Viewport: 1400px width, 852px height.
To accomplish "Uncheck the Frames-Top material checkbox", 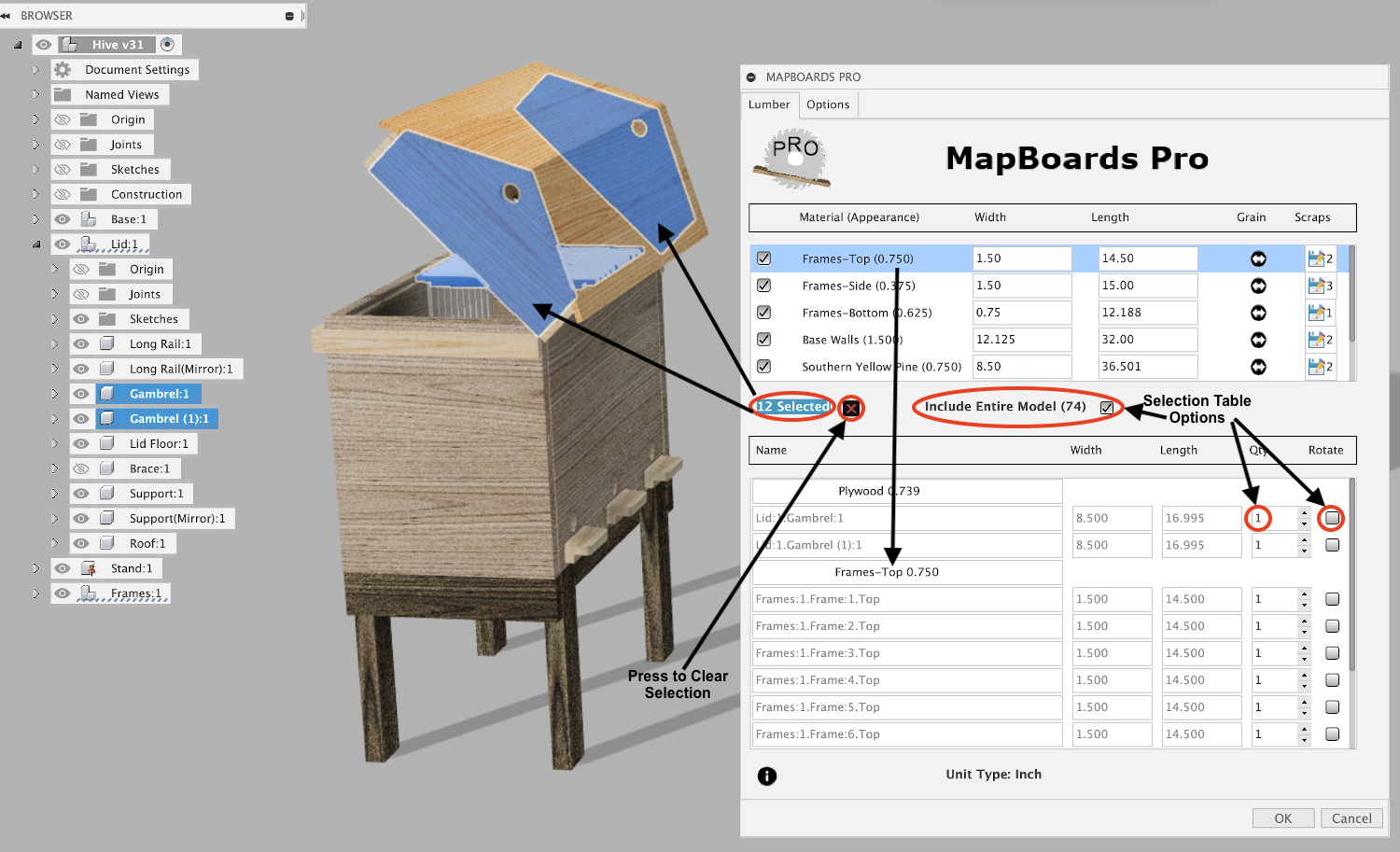I will (x=764, y=258).
